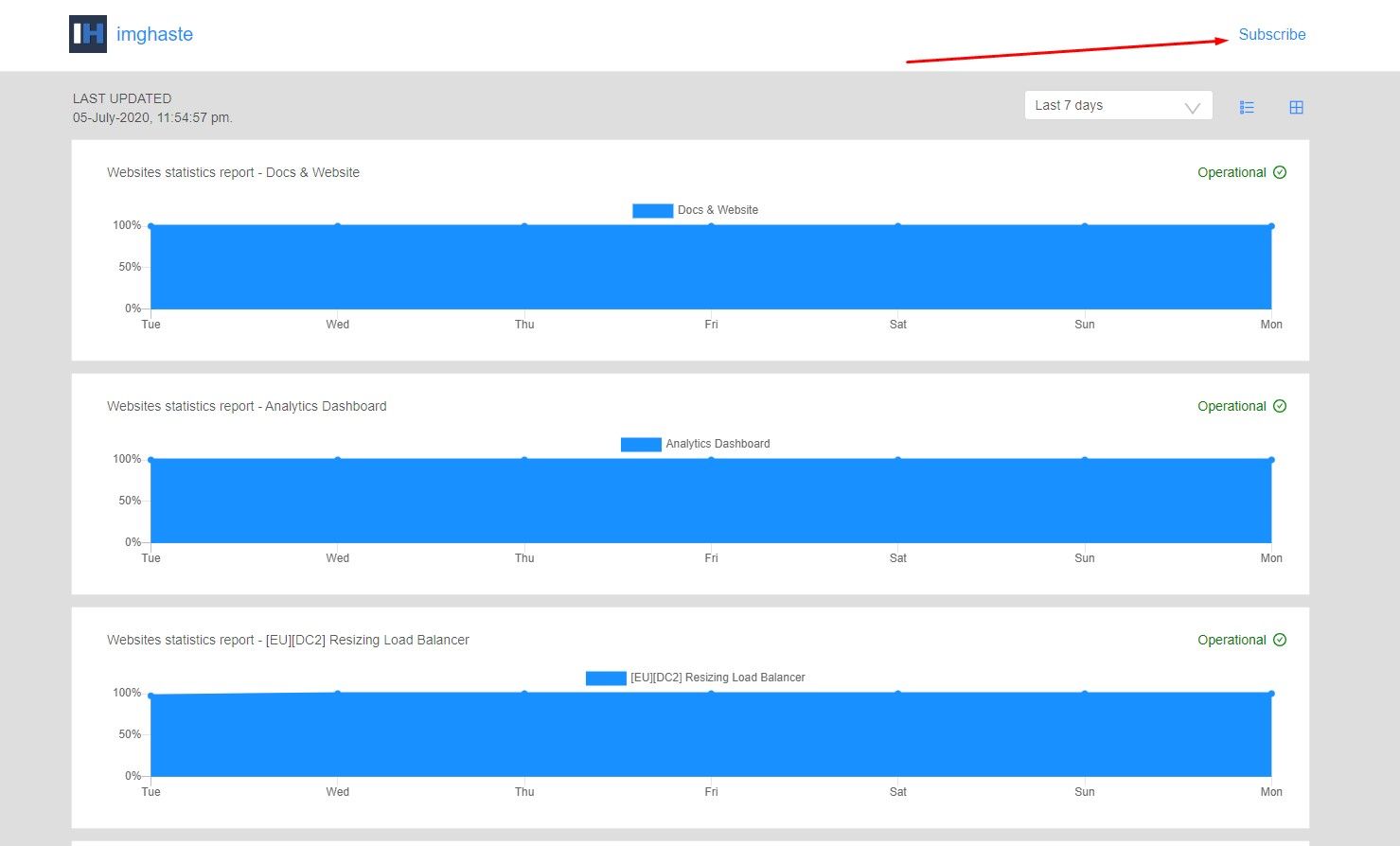Click Analytics Dashboard operational check icon
The width and height of the screenshot is (1400, 846).
1280,406
